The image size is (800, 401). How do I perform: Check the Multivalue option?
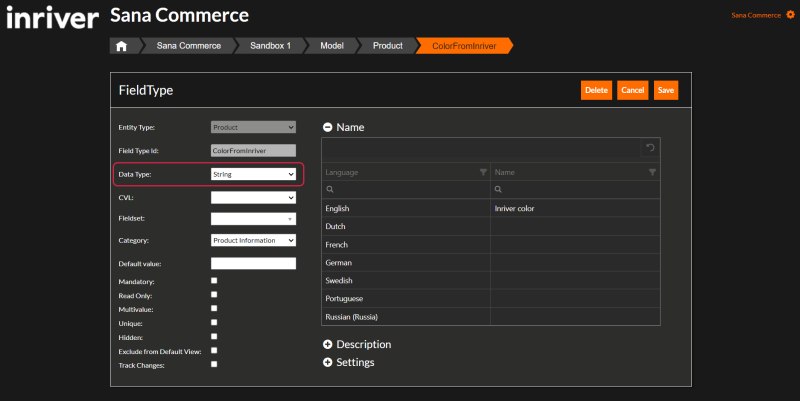click(x=214, y=308)
